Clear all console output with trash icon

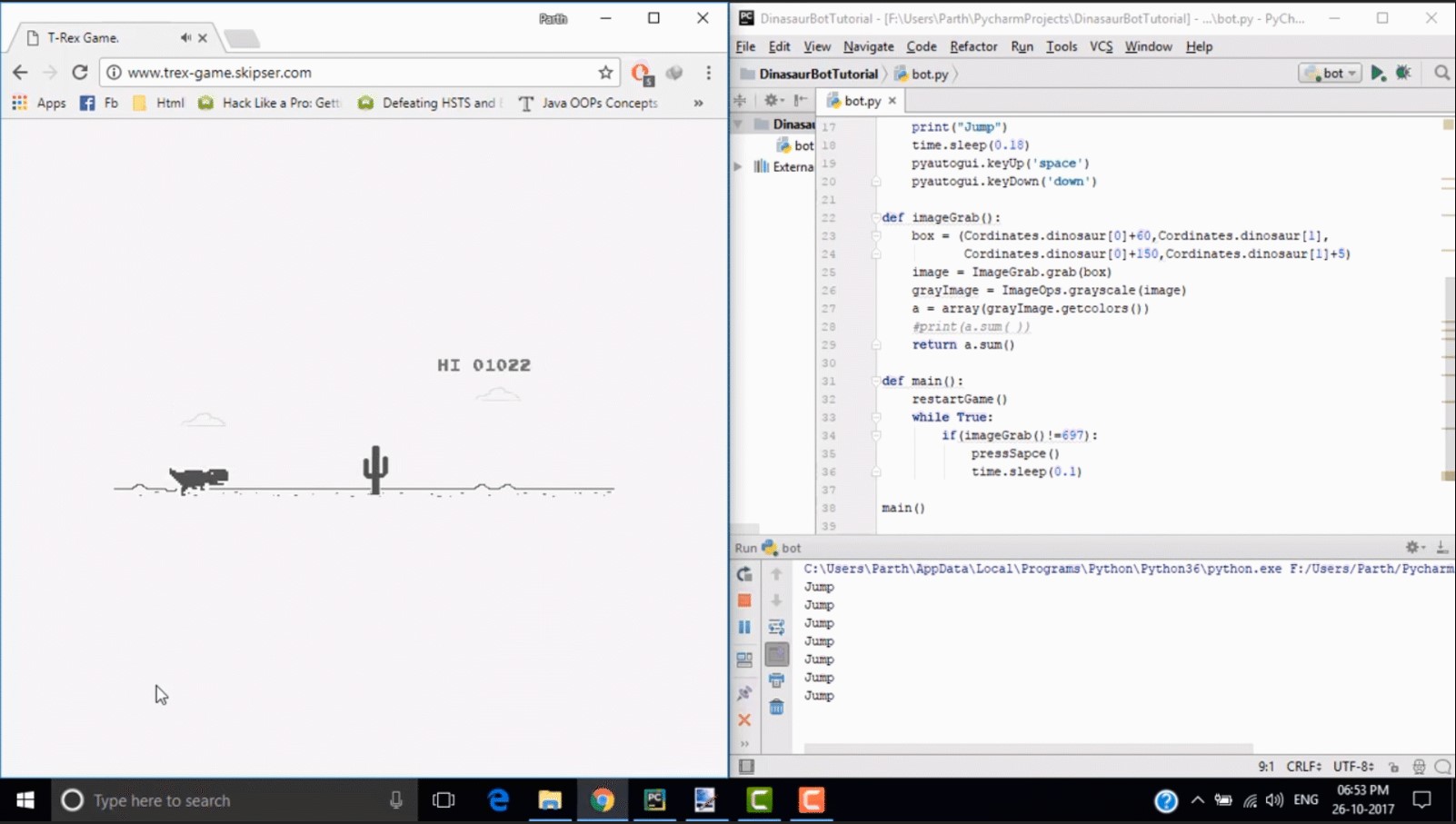776,707
